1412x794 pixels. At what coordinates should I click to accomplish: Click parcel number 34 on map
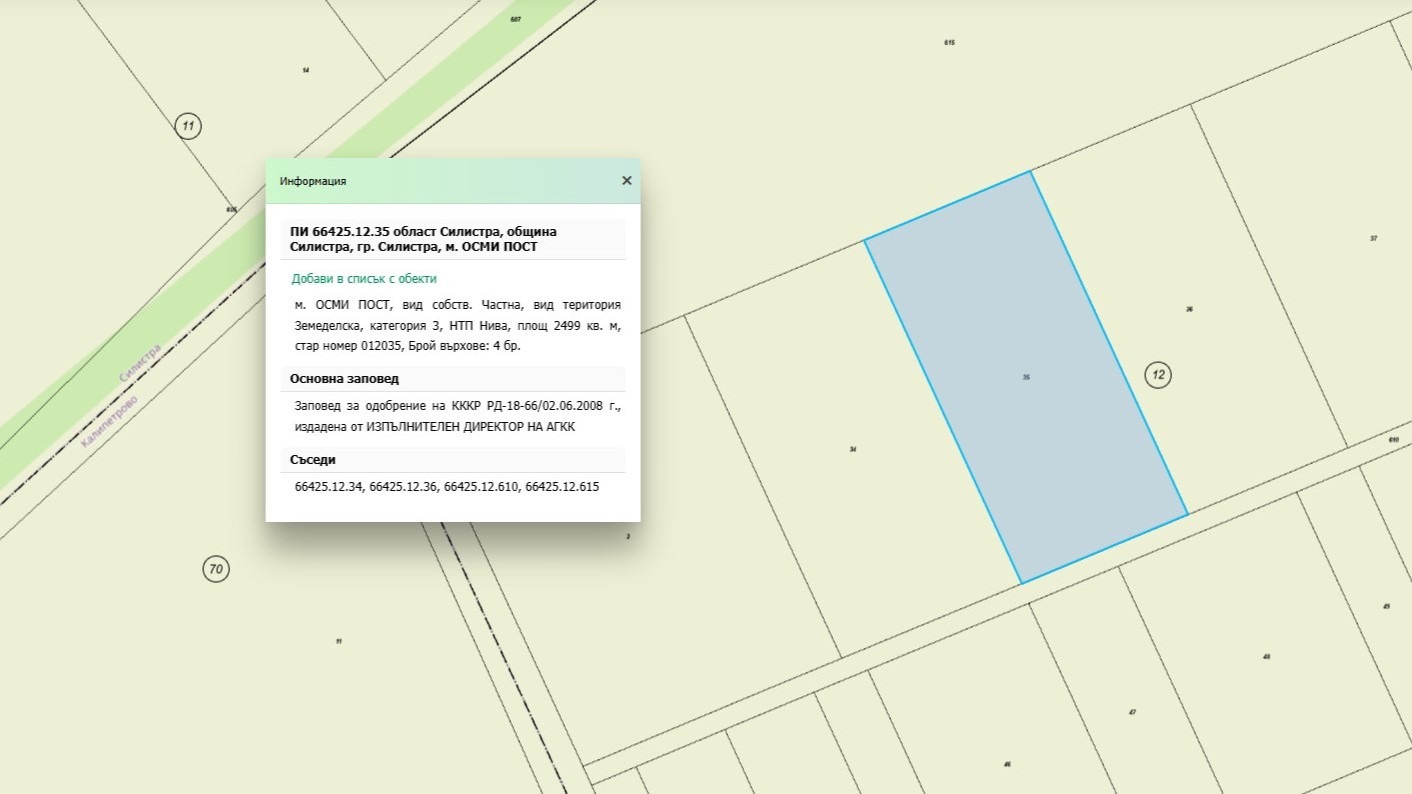pyautogui.click(x=852, y=450)
